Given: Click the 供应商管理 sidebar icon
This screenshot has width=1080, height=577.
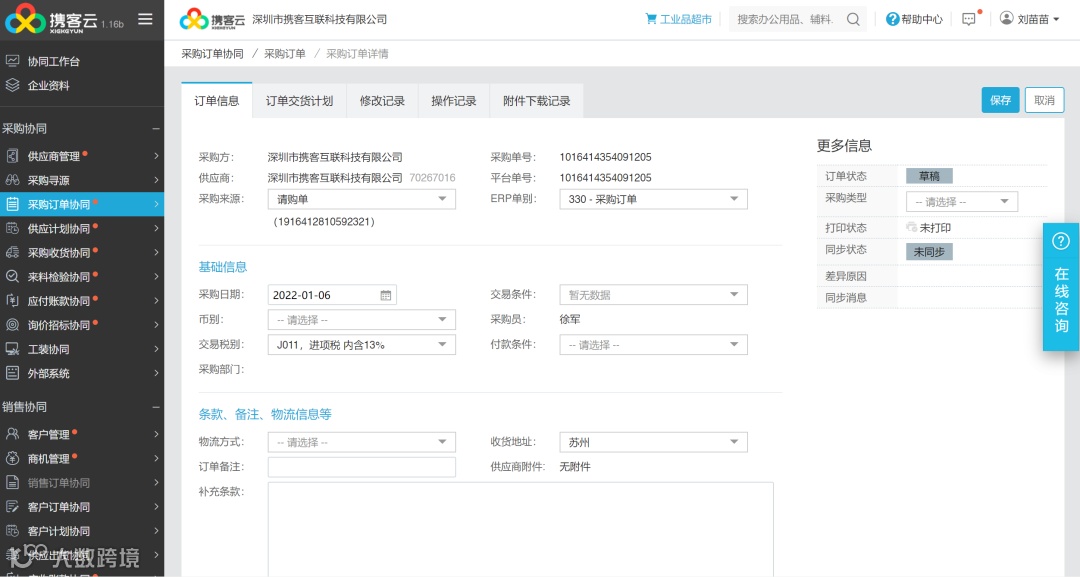Looking at the screenshot, I should tap(12, 156).
